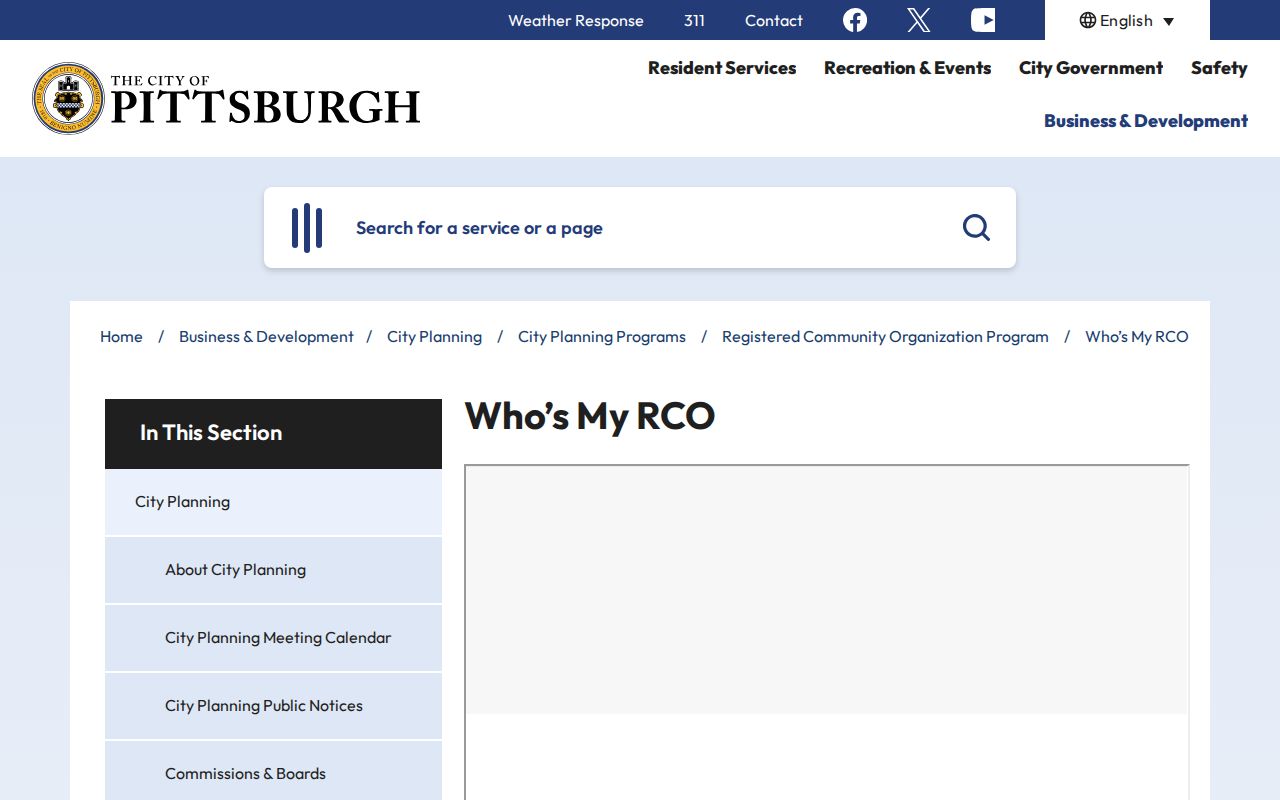Open the Resident Services menu
This screenshot has height=800, width=1280.
coord(722,68)
